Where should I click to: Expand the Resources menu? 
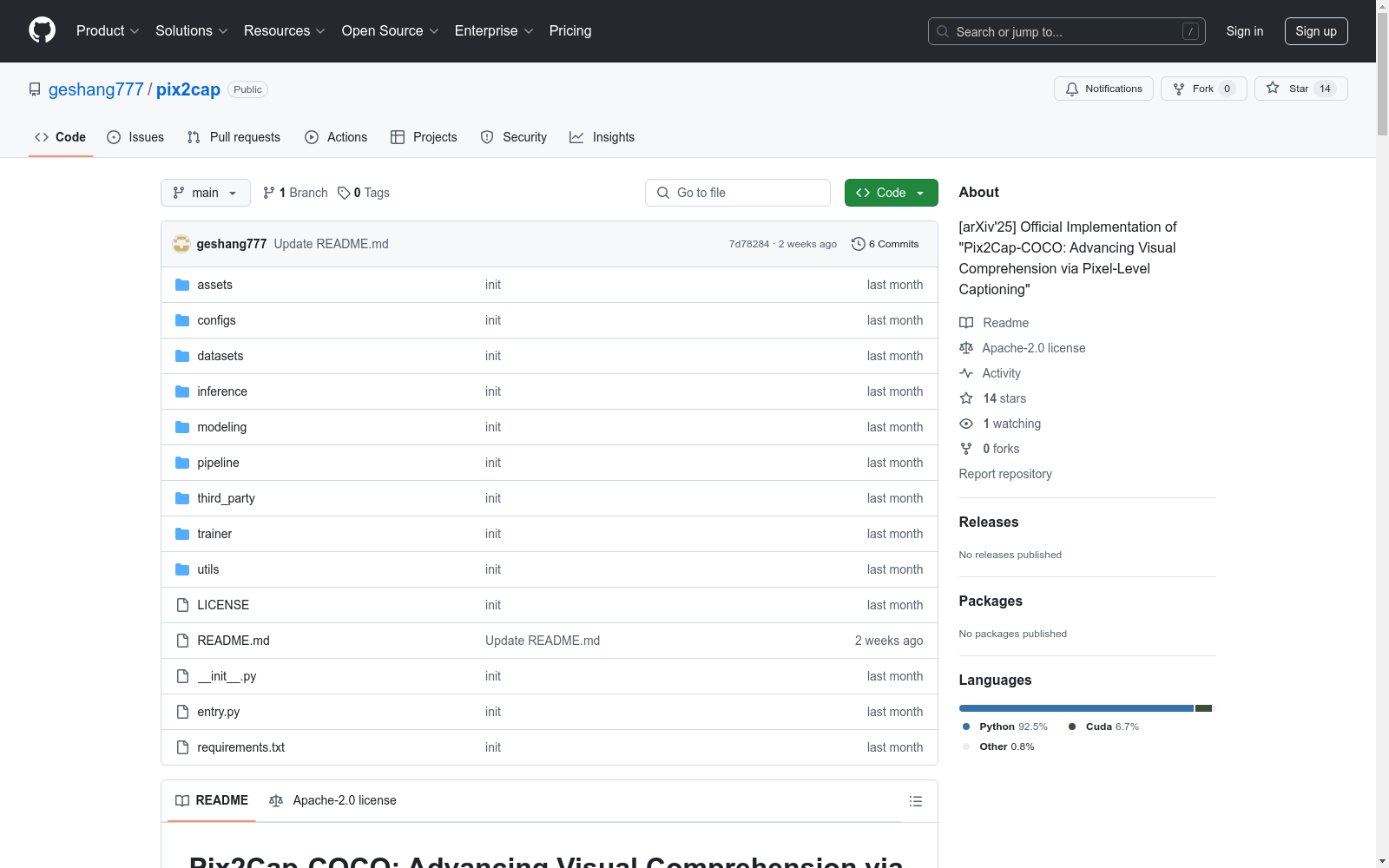tap(285, 30)
